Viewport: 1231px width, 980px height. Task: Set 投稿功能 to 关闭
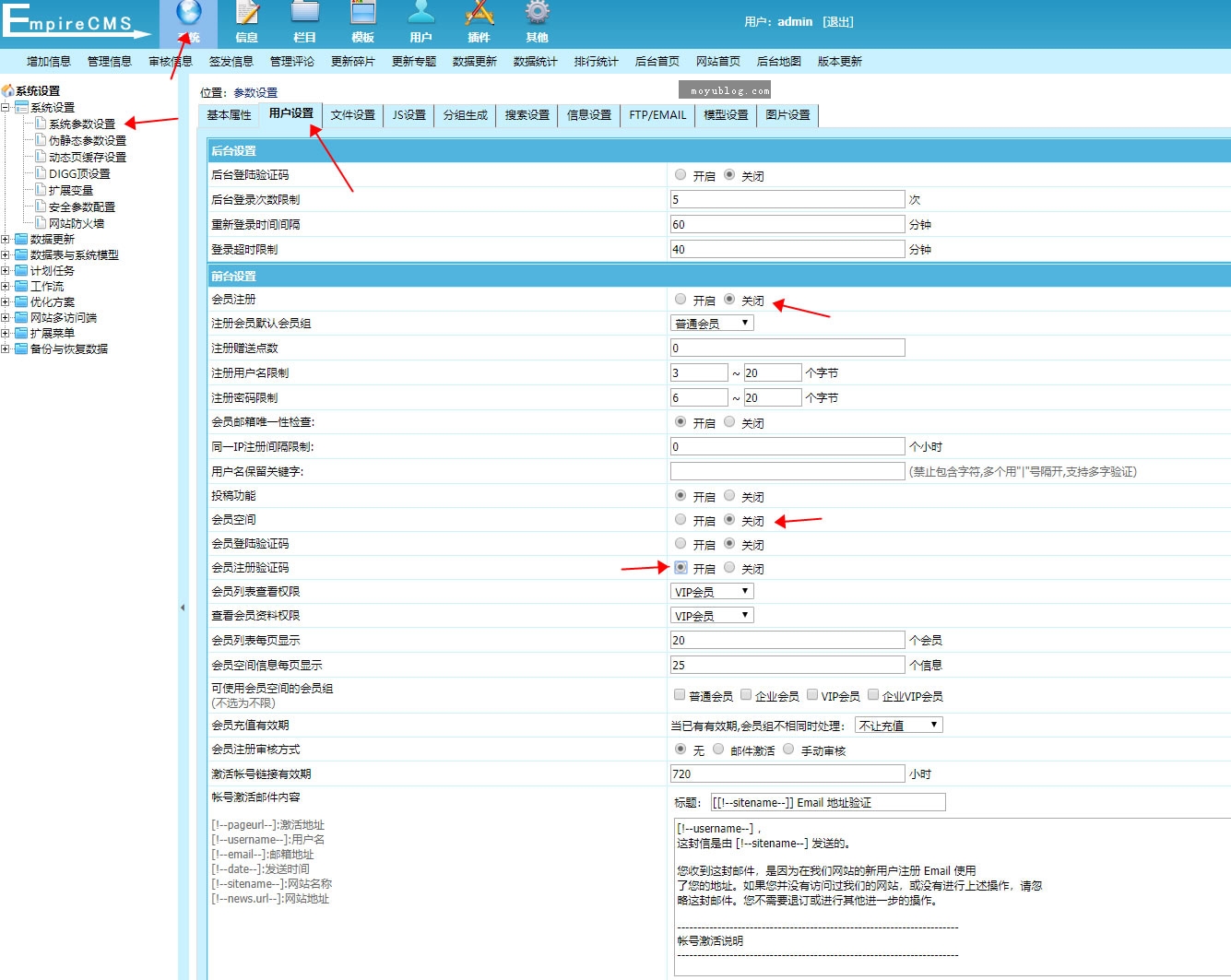tap(730, 496)
